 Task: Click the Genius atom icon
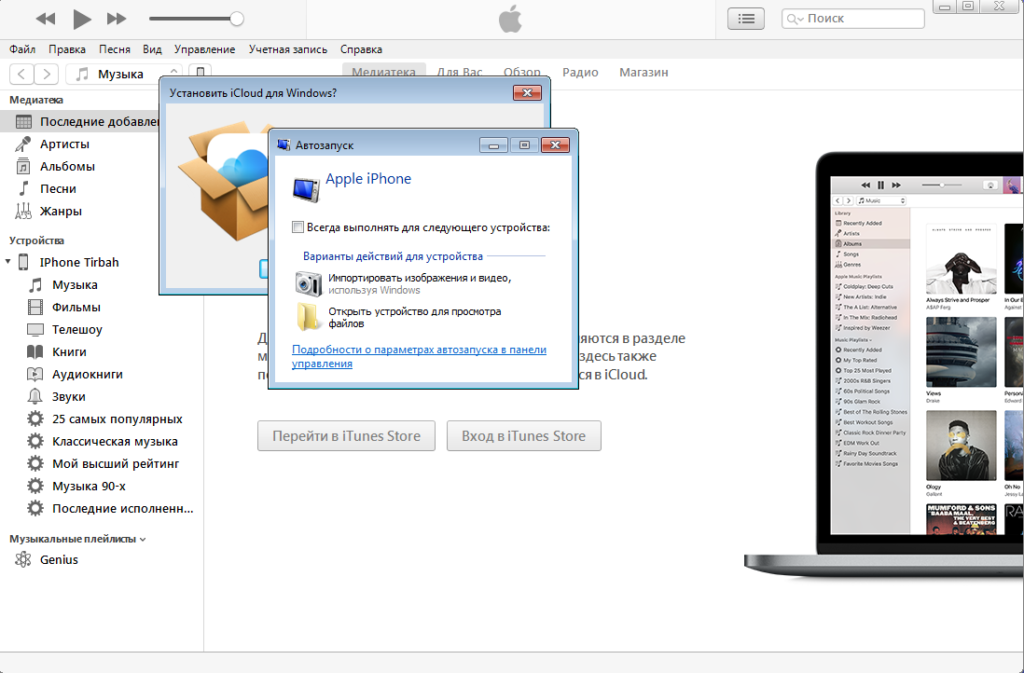(x=23, y=560)
